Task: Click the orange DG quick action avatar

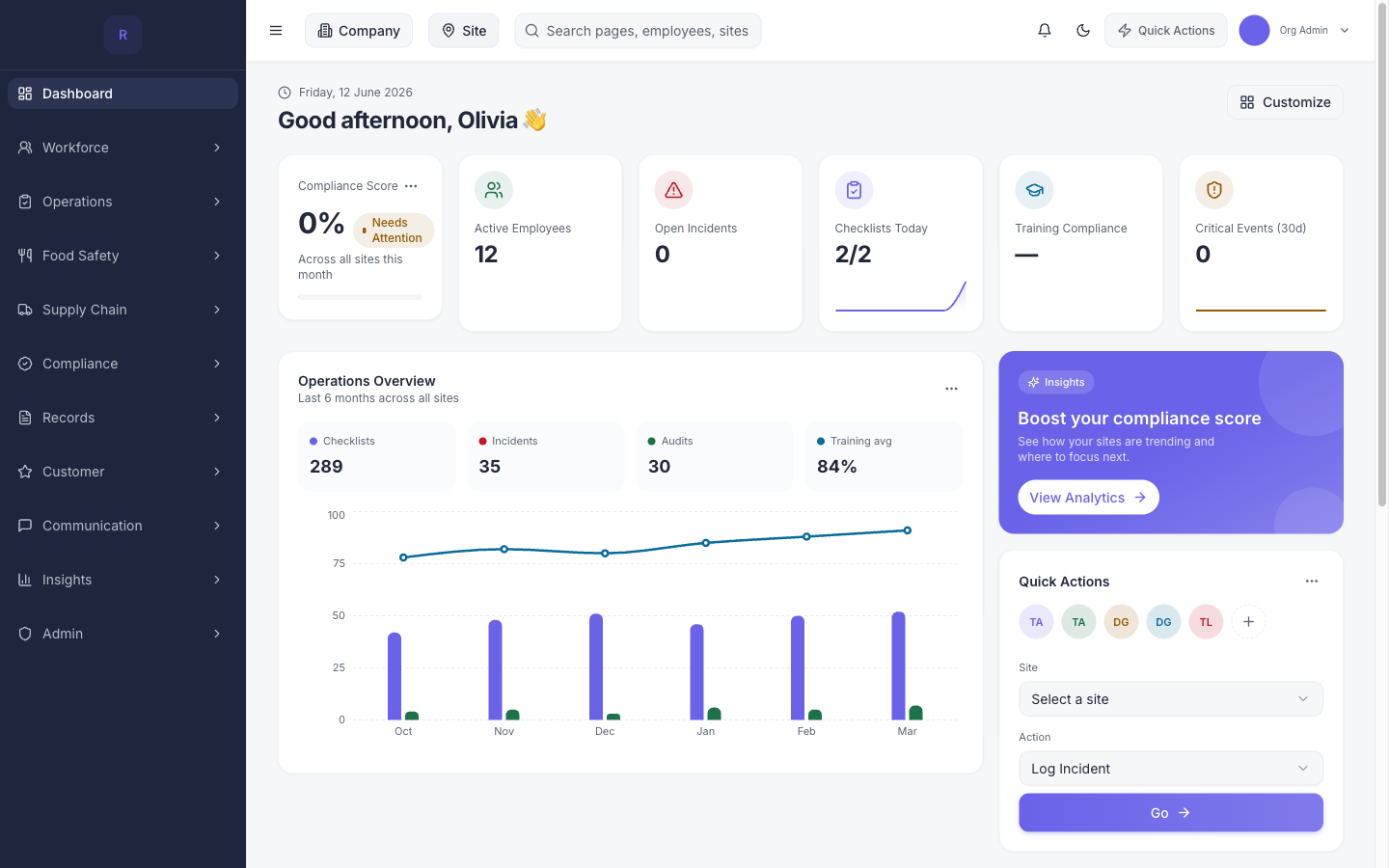Action: tap(1121, 622)
